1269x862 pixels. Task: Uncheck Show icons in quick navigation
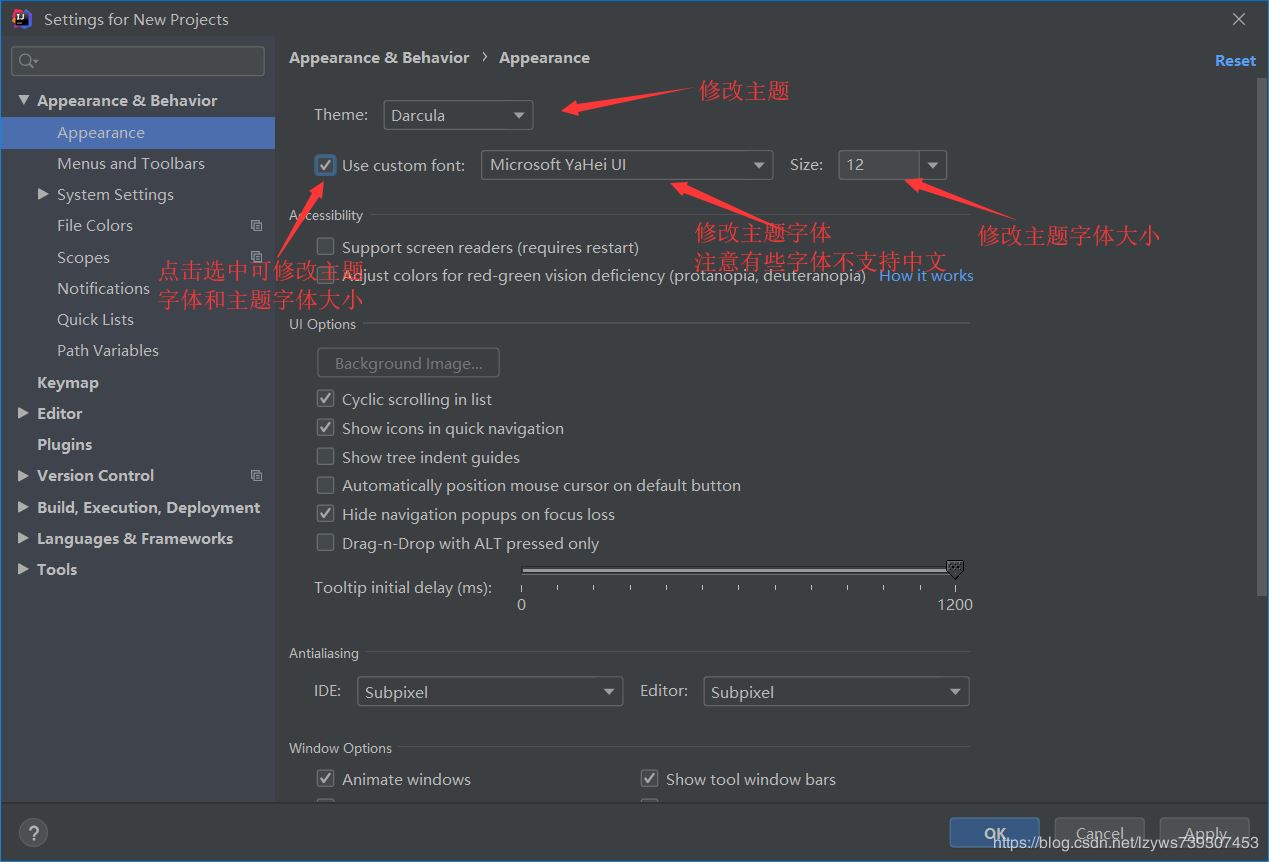[x=325, y=427]
